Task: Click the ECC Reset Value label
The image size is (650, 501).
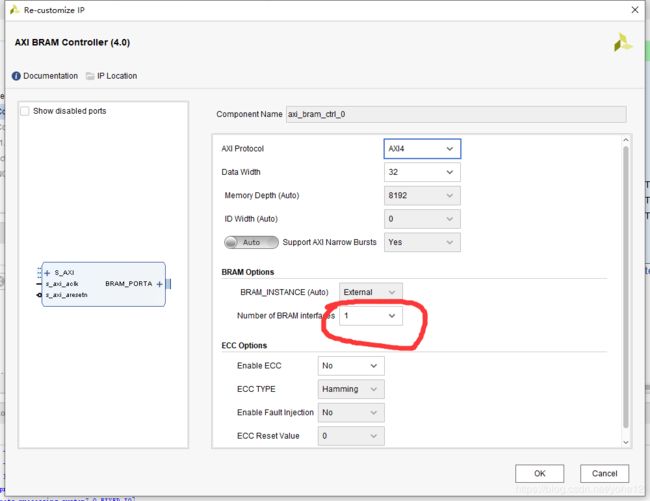Action: [x=268, y=436]
